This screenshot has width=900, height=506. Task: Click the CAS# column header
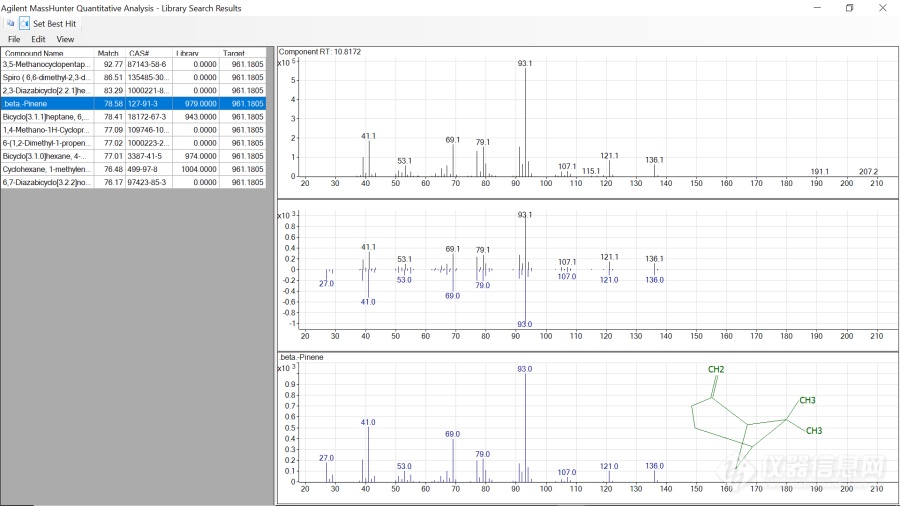click(x=149, y=53)
